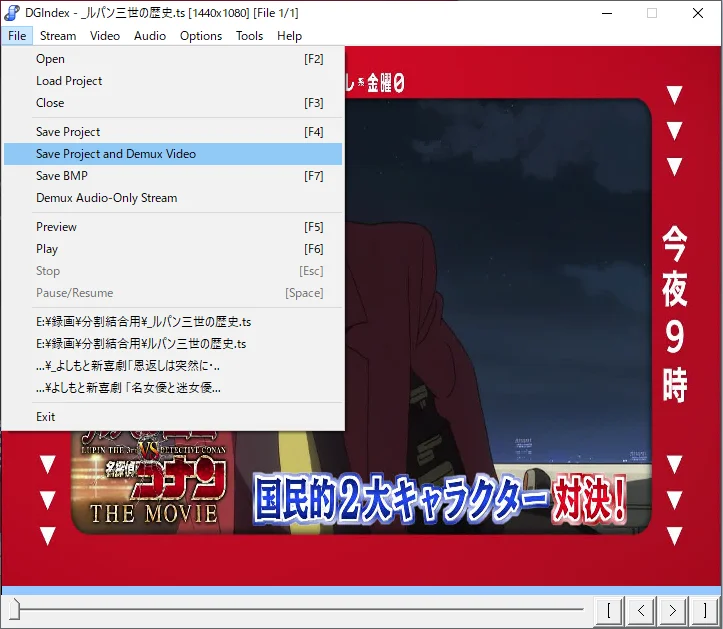
Task: Open the Video menu
Action: pos(105,36)
